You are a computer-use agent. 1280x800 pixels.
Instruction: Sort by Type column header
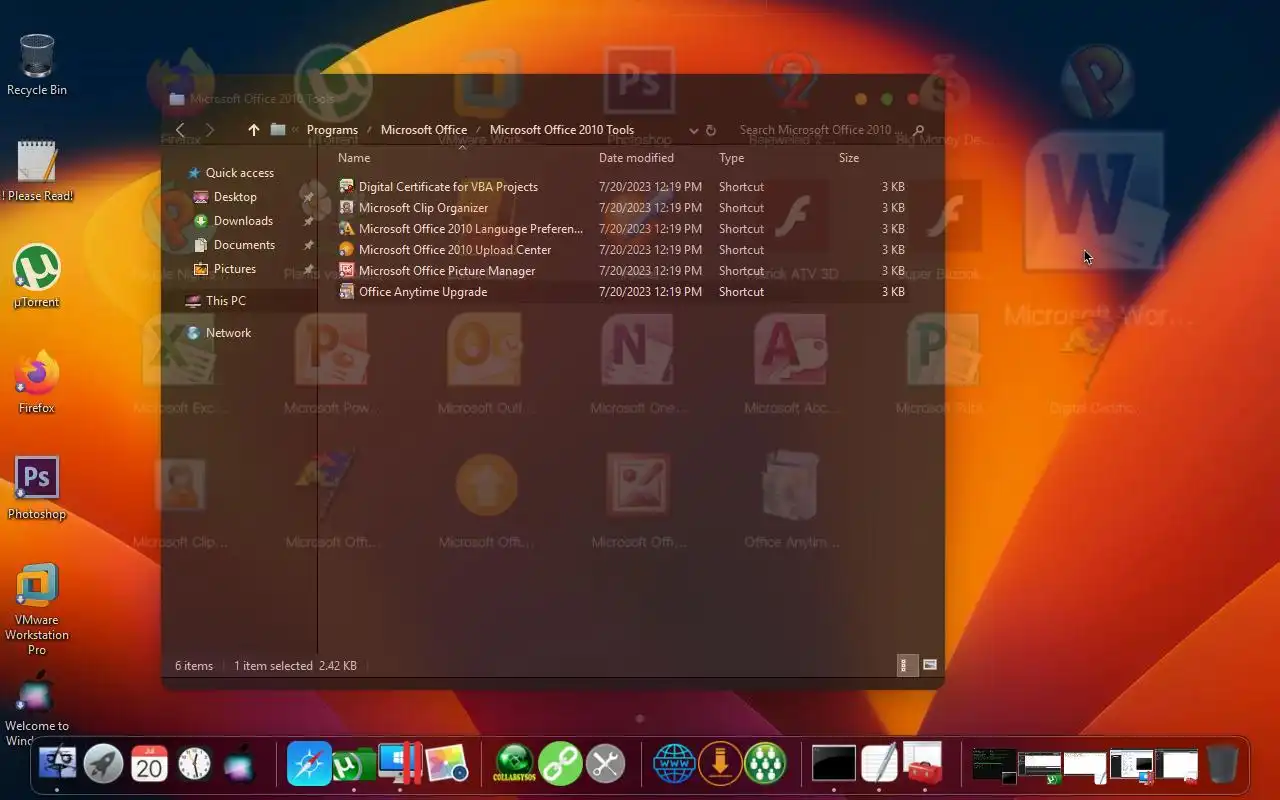point(731,158)
